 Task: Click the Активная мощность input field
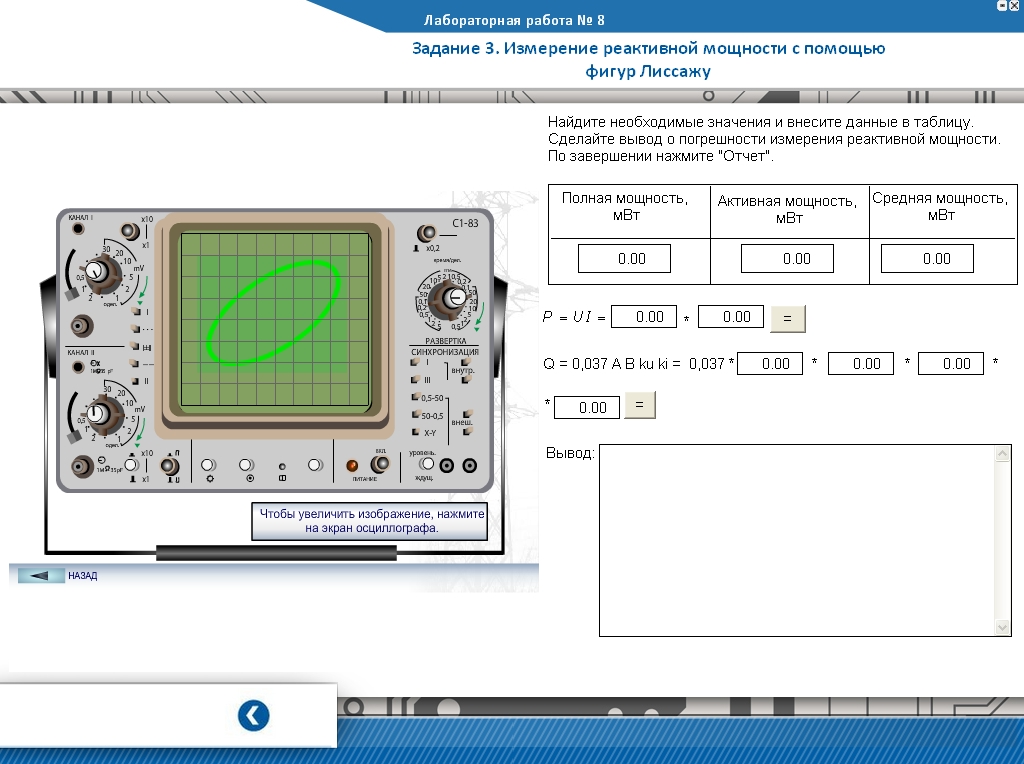click(786, 259)
